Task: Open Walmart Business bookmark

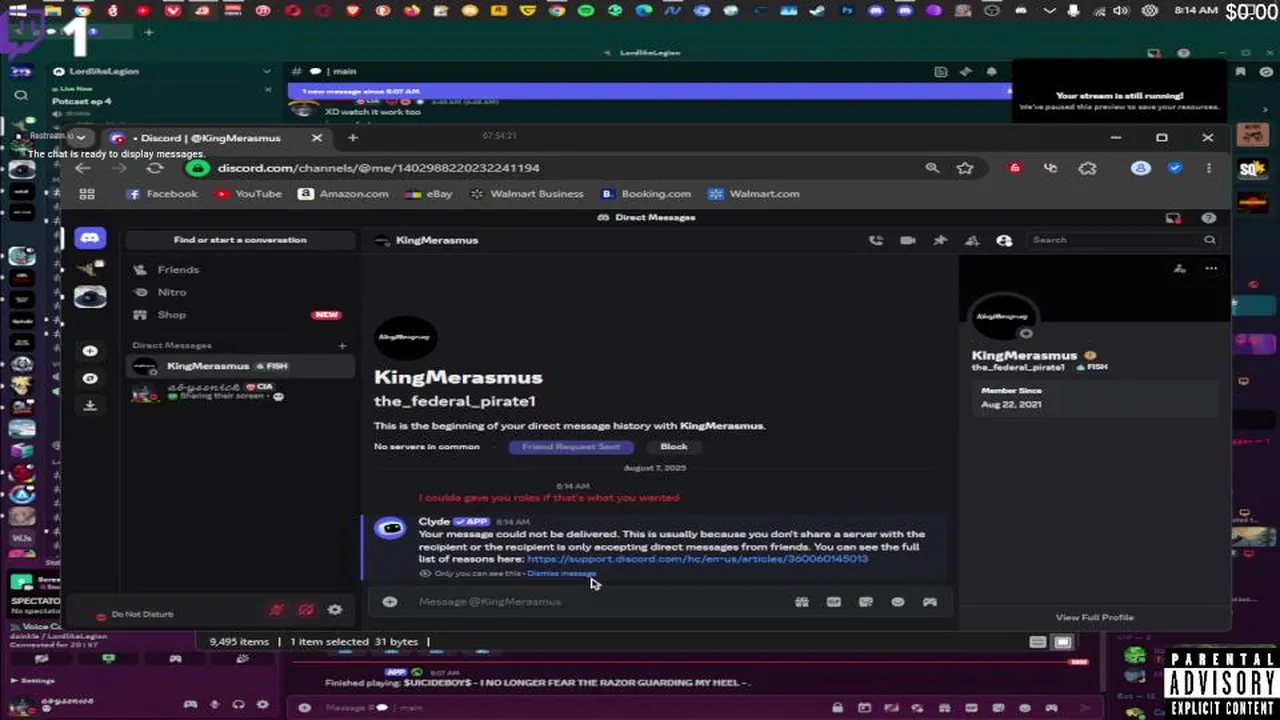Action: point(526,194)
